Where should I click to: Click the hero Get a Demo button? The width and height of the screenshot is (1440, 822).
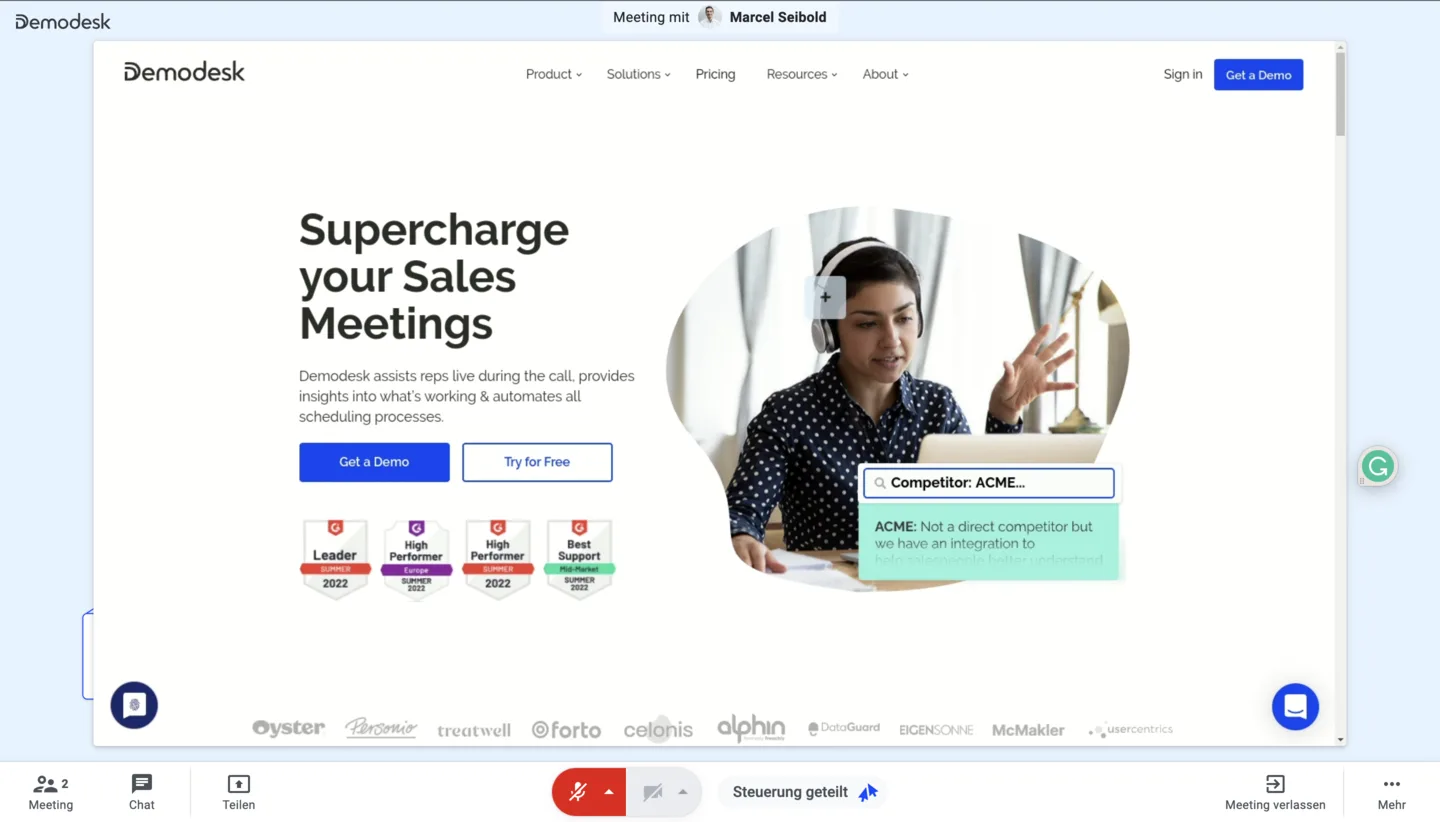click(374, 462)
